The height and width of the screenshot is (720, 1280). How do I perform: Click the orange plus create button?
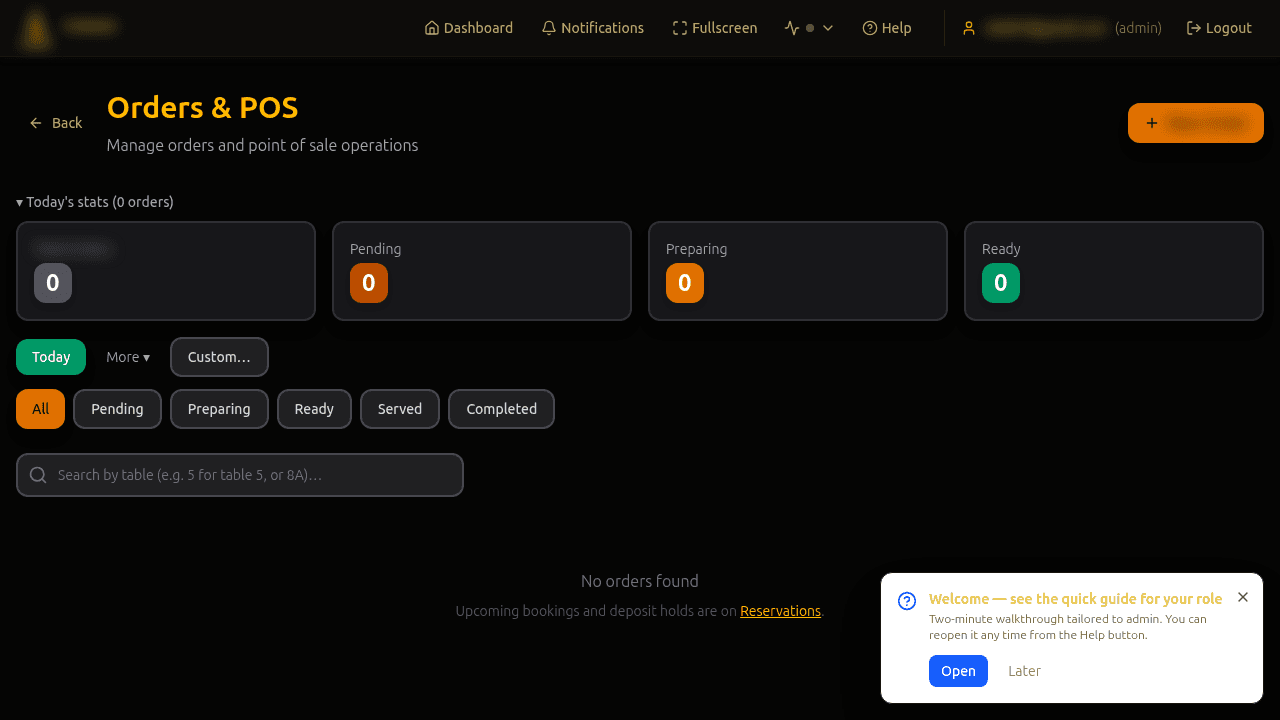1196,123
